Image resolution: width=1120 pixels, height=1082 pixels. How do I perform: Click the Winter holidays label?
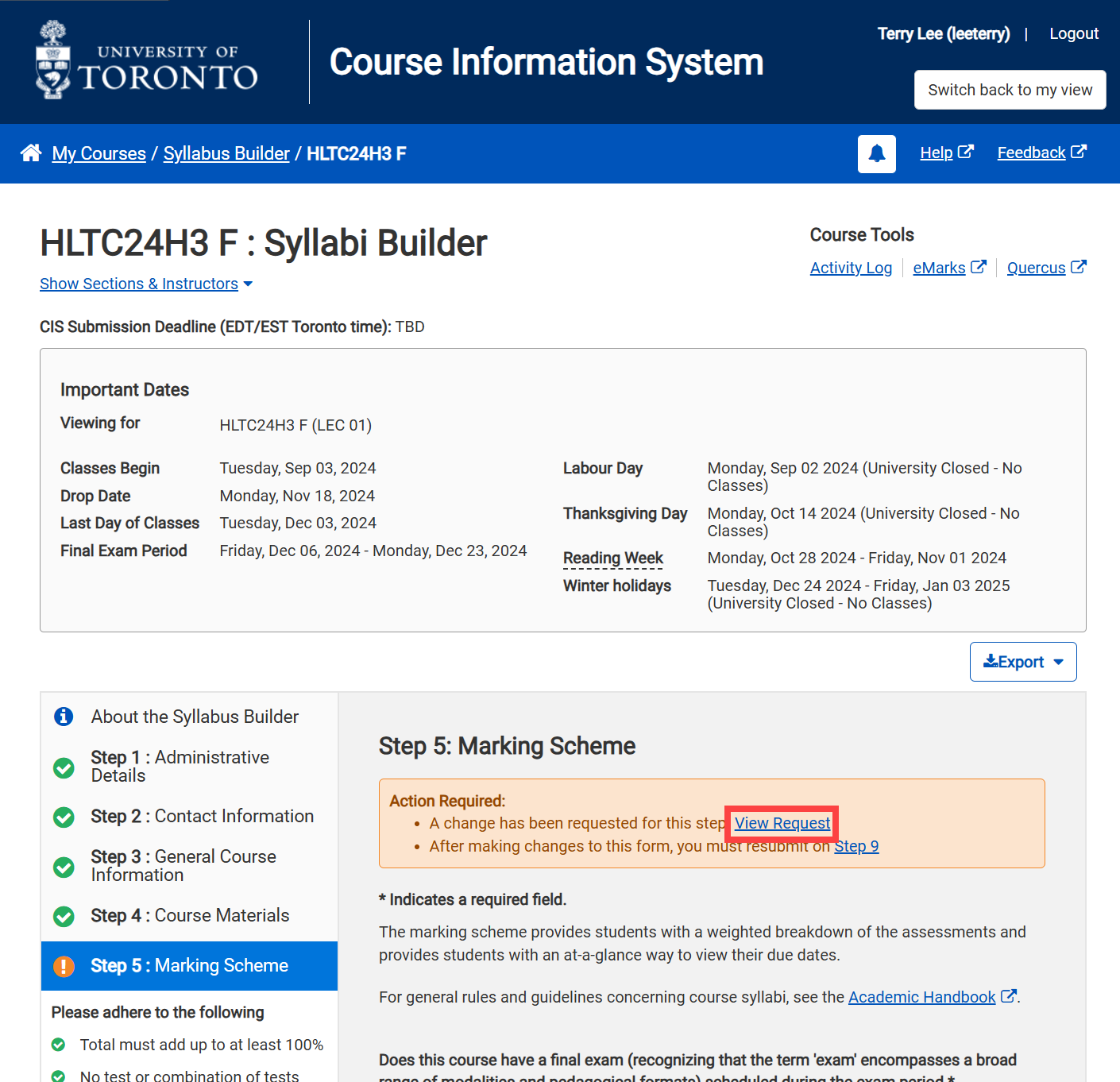coord(617,585)
